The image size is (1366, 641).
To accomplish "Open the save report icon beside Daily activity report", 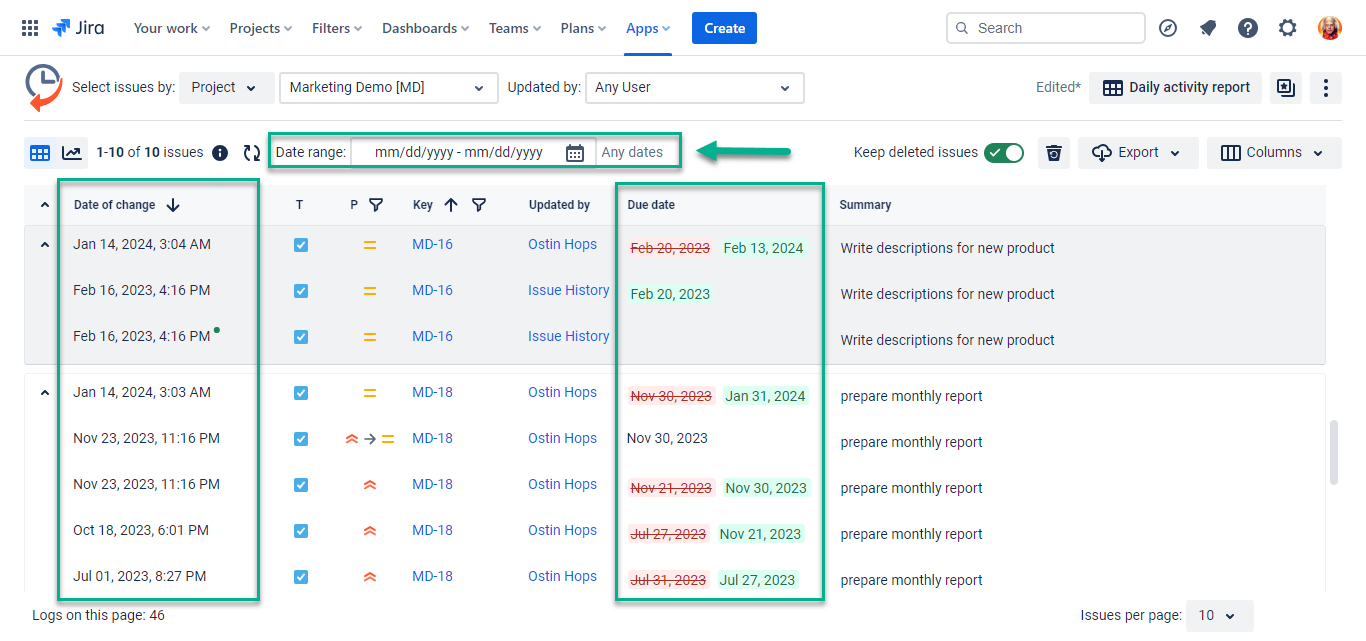I will pos(1286,88).
